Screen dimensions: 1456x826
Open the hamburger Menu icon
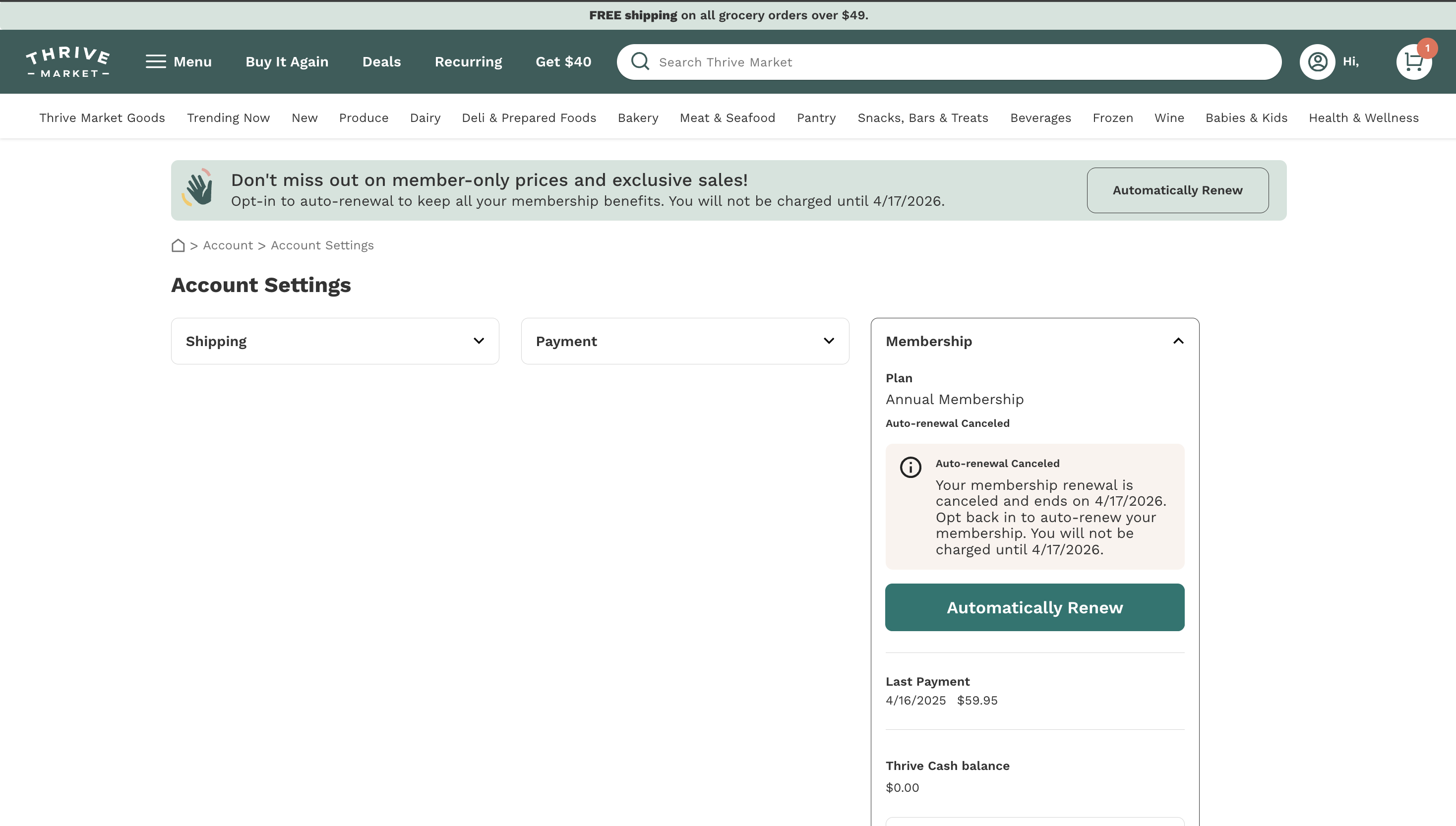(156, 62)
